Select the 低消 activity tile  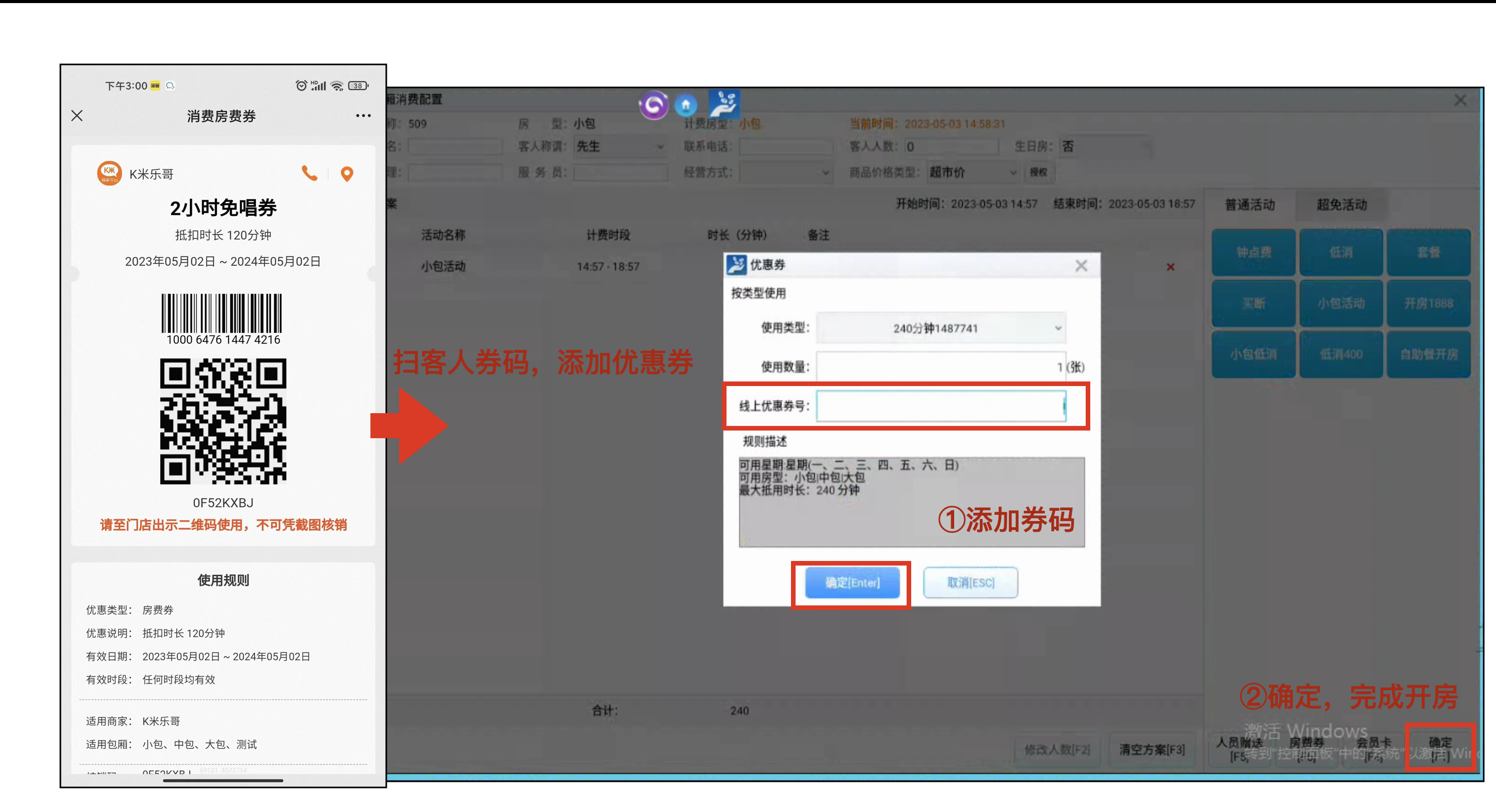(1341, 253)
